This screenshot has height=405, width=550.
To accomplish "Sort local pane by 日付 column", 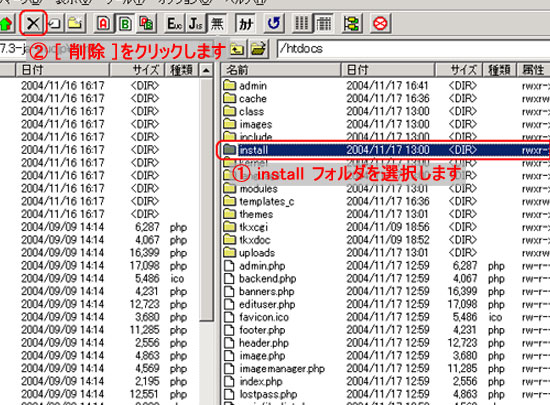I will coord(62,70).
